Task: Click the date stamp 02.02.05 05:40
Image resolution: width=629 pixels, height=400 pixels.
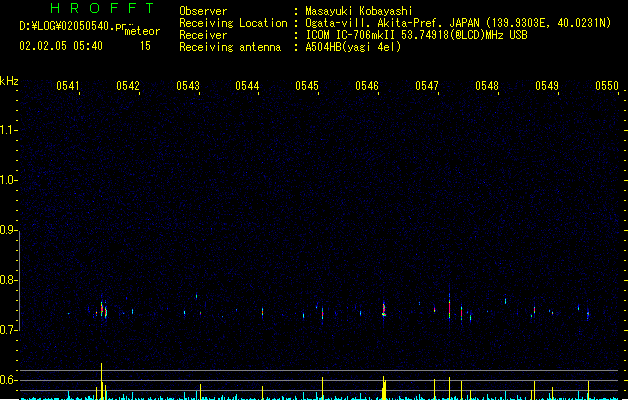Action: click(x=61, y=46)
